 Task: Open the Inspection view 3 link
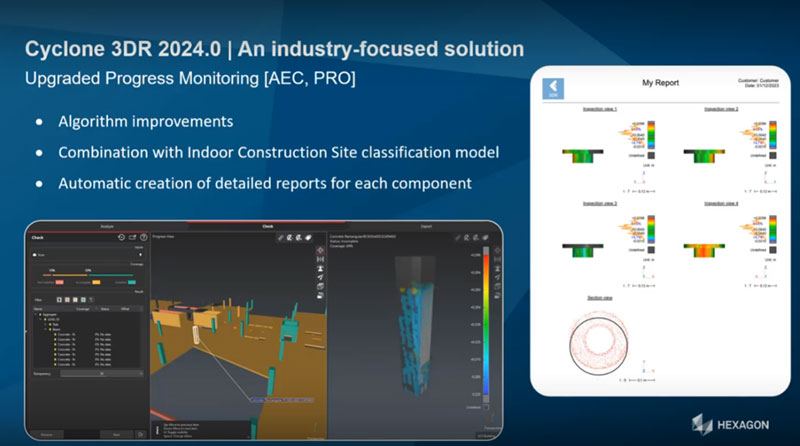pos(599,203)
